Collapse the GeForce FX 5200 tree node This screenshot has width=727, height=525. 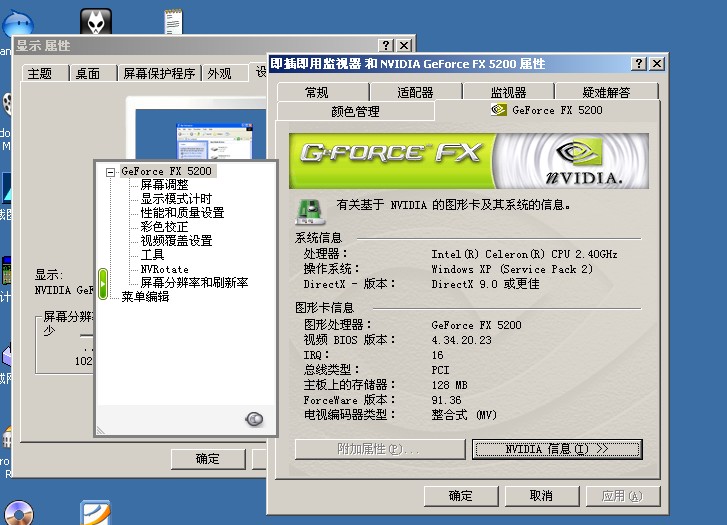[110, 171]
